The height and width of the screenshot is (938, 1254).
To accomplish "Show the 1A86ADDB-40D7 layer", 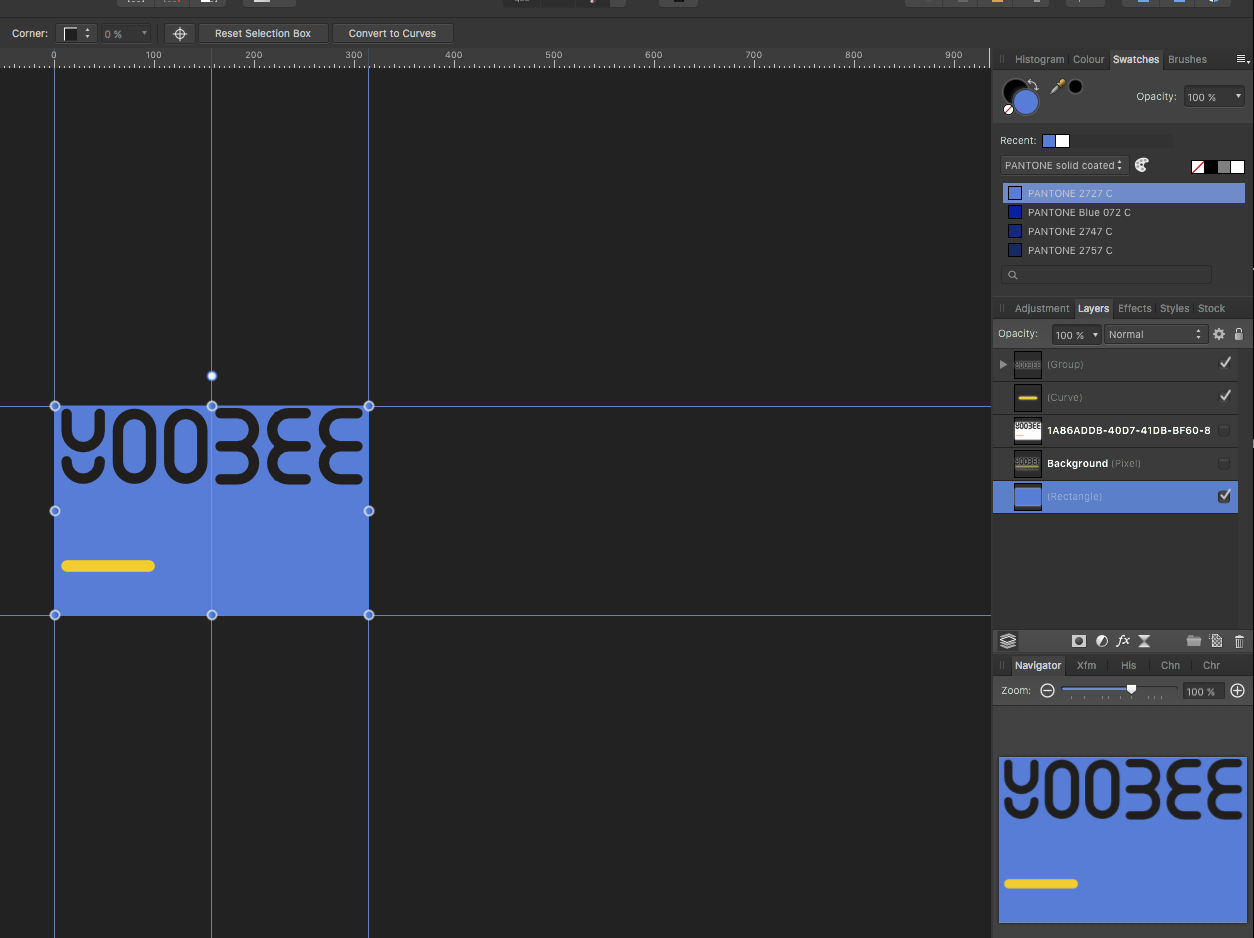I will [x=1224, y=431].
